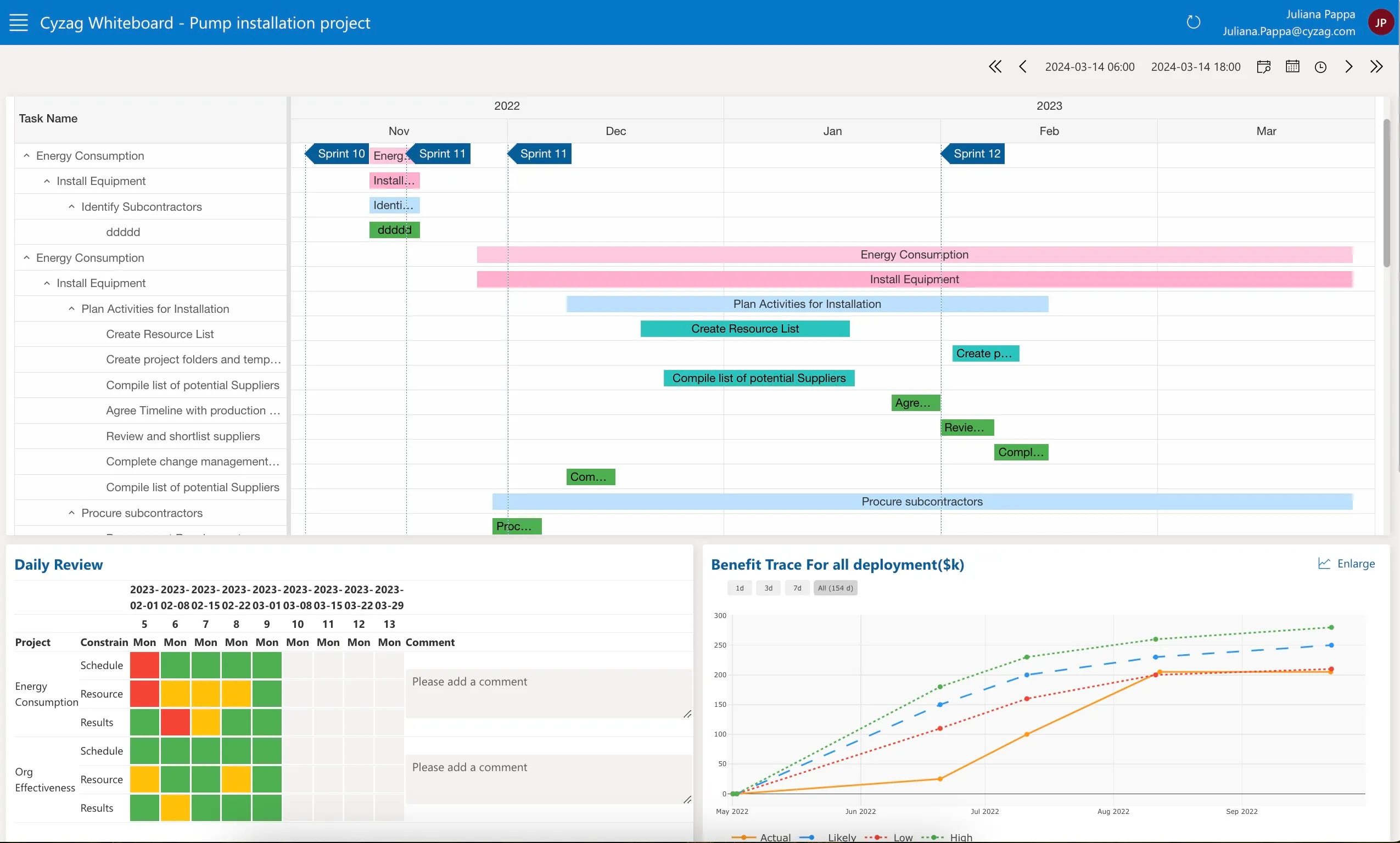Click the Enlarge link on benefit chart

point(1356,564)
